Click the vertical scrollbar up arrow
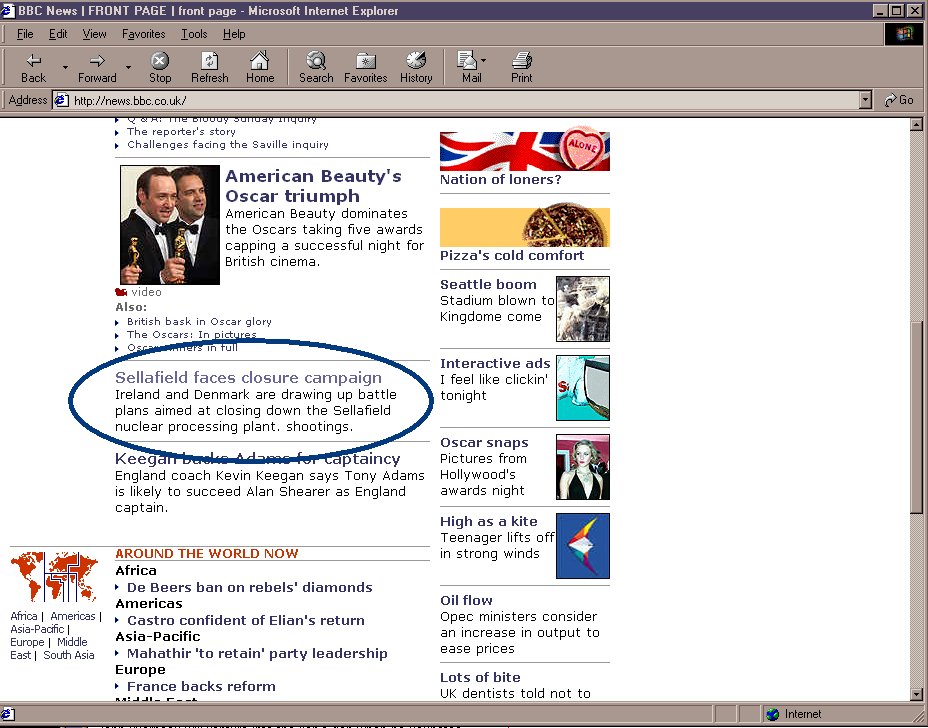The image size is (928, 728). 917,125
